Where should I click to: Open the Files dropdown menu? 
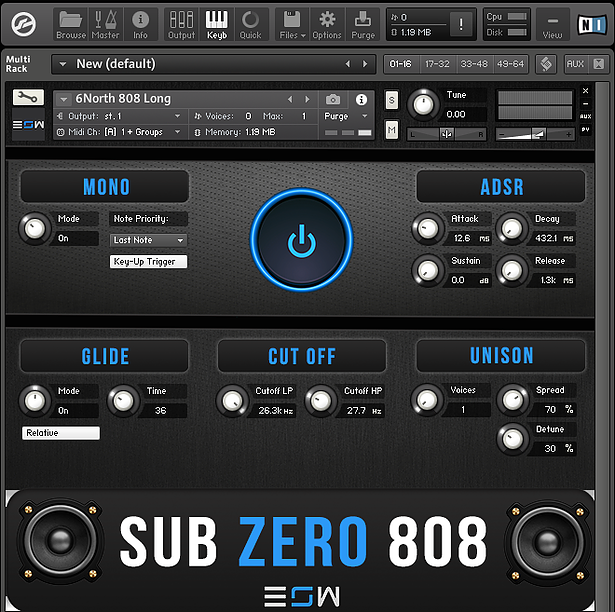(292, 24)
